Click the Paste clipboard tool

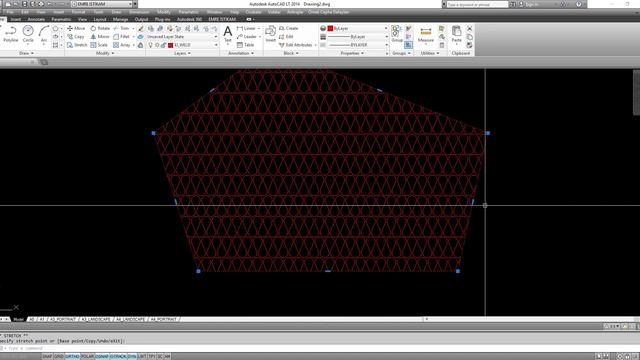point(456,35)
